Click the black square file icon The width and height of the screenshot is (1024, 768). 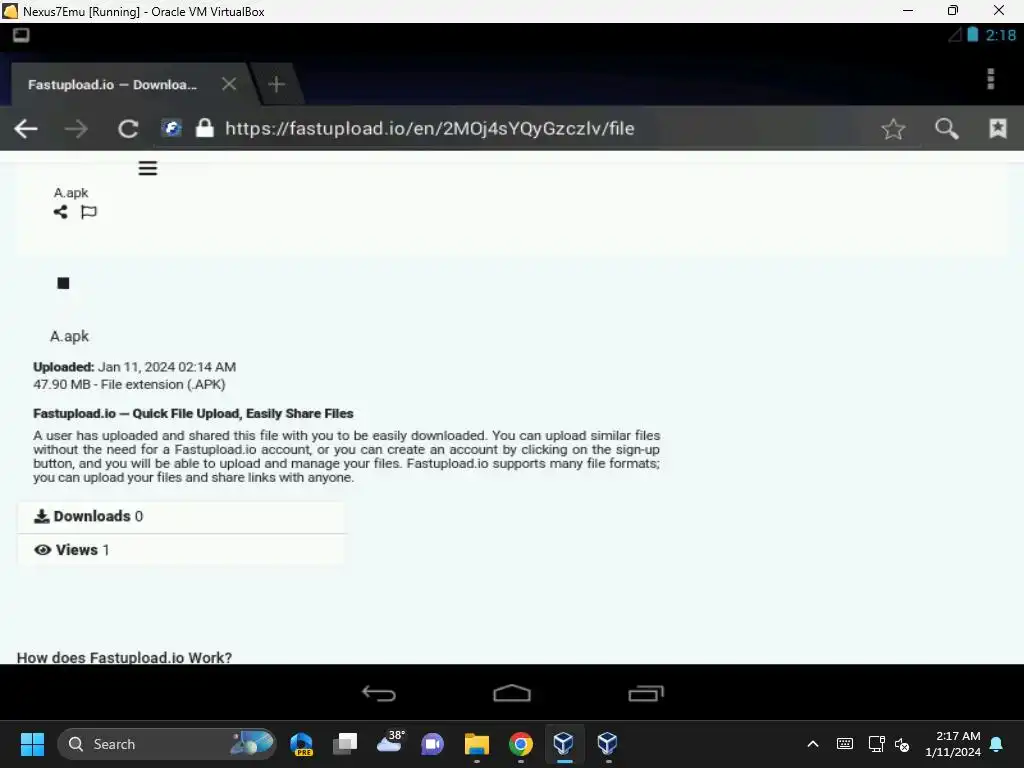coord(63,283)
